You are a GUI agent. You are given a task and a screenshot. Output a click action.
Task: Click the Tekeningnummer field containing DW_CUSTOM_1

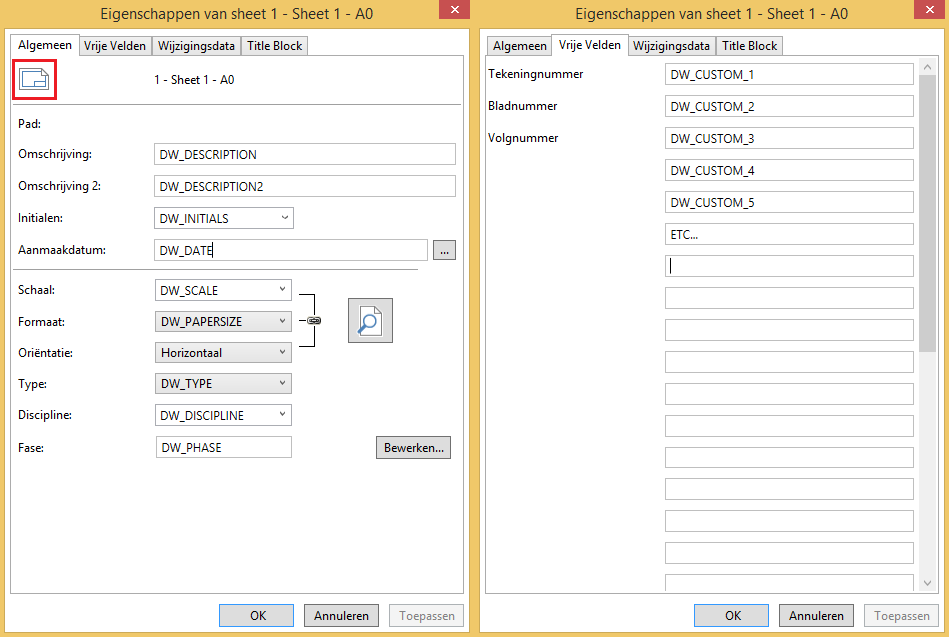(x=789, y=75)
